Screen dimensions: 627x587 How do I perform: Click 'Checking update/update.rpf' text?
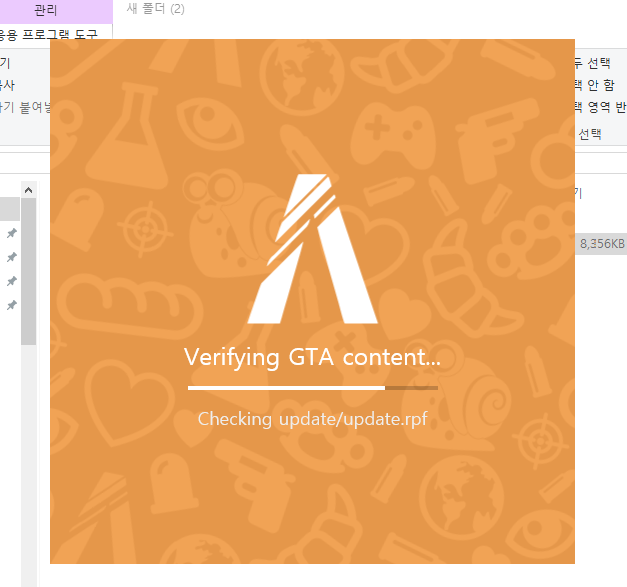[x=312, y=419]
